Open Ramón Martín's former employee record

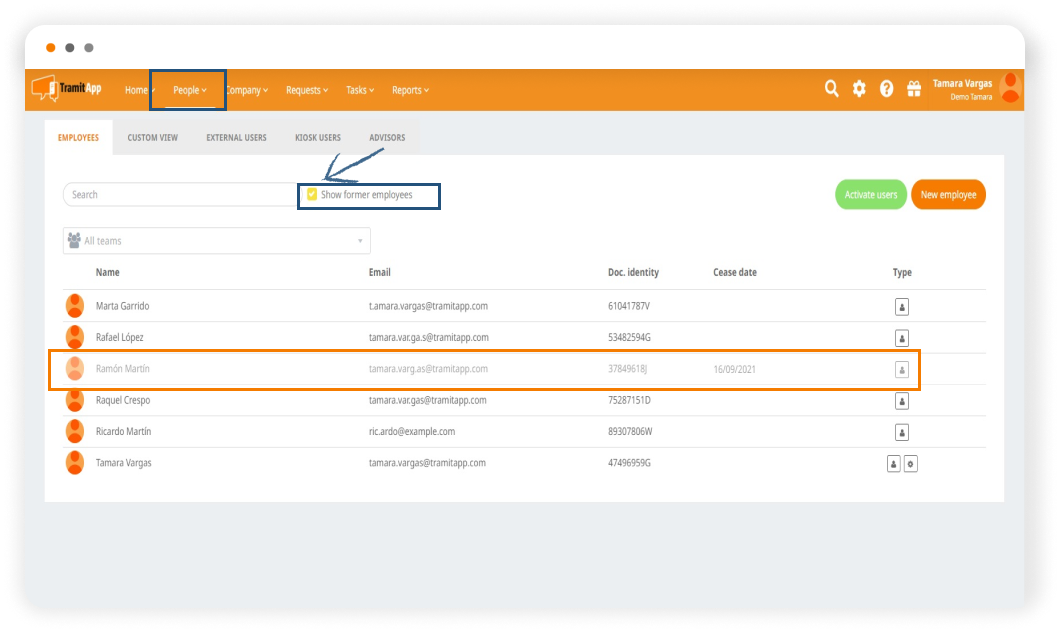click(x=122, y=369)
